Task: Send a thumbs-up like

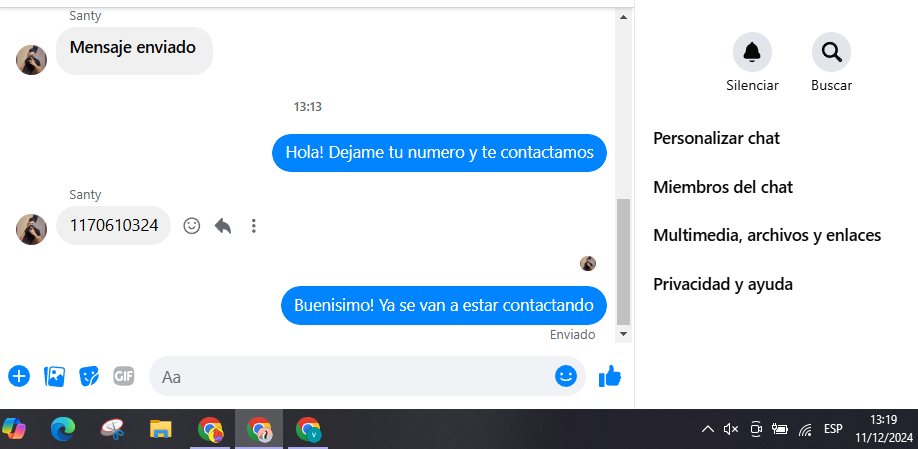Action: pyautogui.click(x=609, y=376)
